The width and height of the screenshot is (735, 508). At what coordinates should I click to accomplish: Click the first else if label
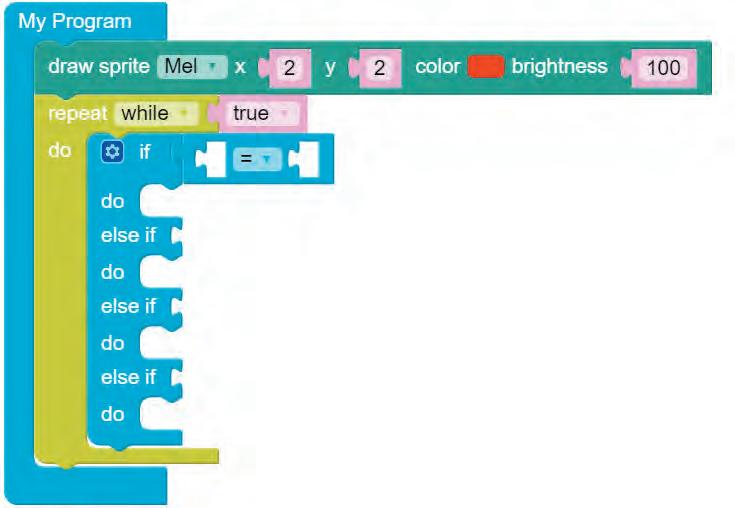[128, 236]
